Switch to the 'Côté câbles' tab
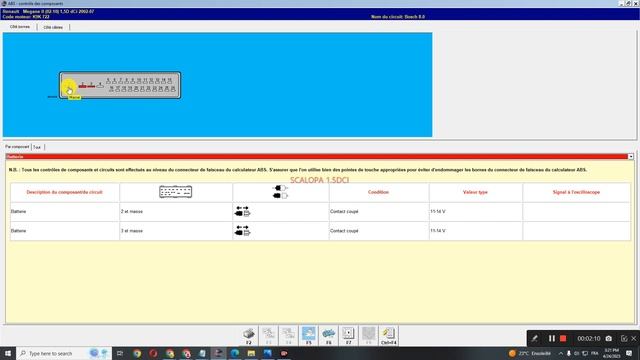 point(53,27)
